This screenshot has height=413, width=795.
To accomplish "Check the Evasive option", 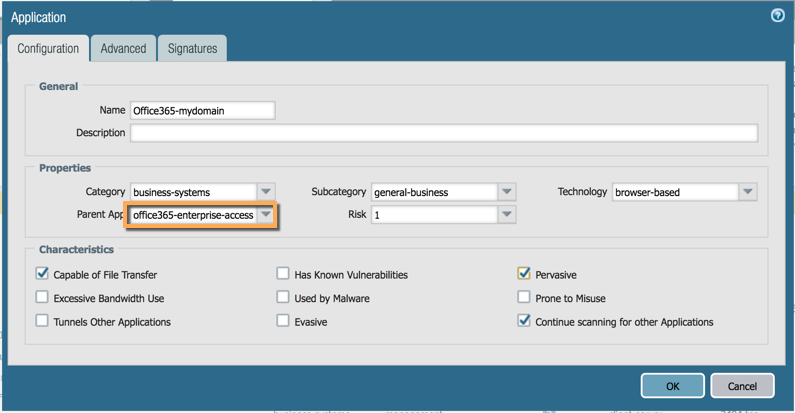I will (x=283, y=321).
